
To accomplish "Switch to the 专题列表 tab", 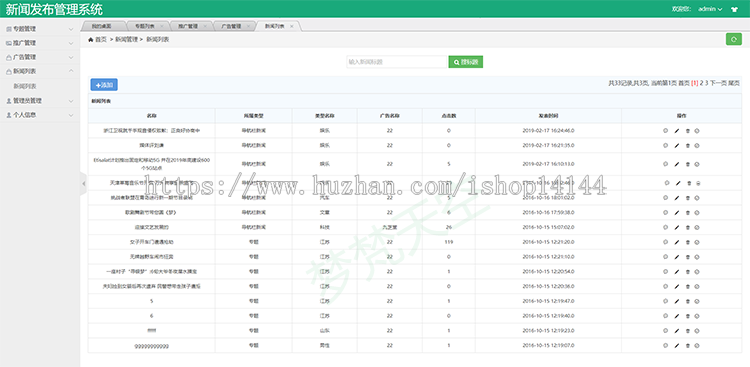I will [145, 26].
